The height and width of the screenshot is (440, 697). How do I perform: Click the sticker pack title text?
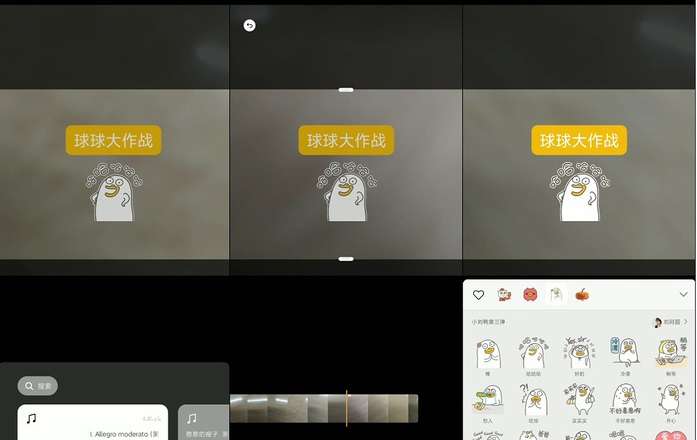(x=488, y=322)
